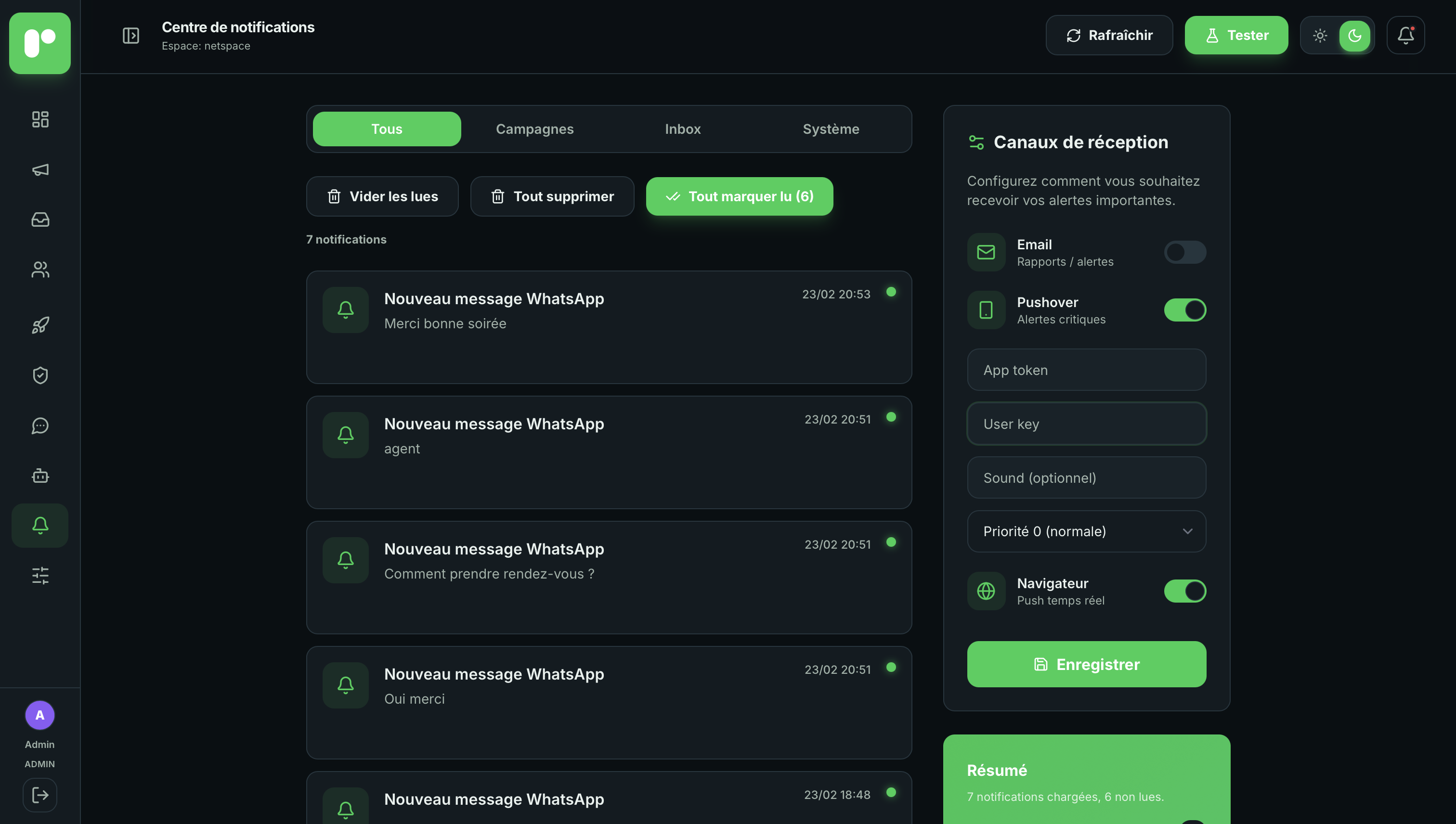
Task: Open the Priorité 0 (normale) dropdown
Action: pyautogui.click(x=1086, y=531)
